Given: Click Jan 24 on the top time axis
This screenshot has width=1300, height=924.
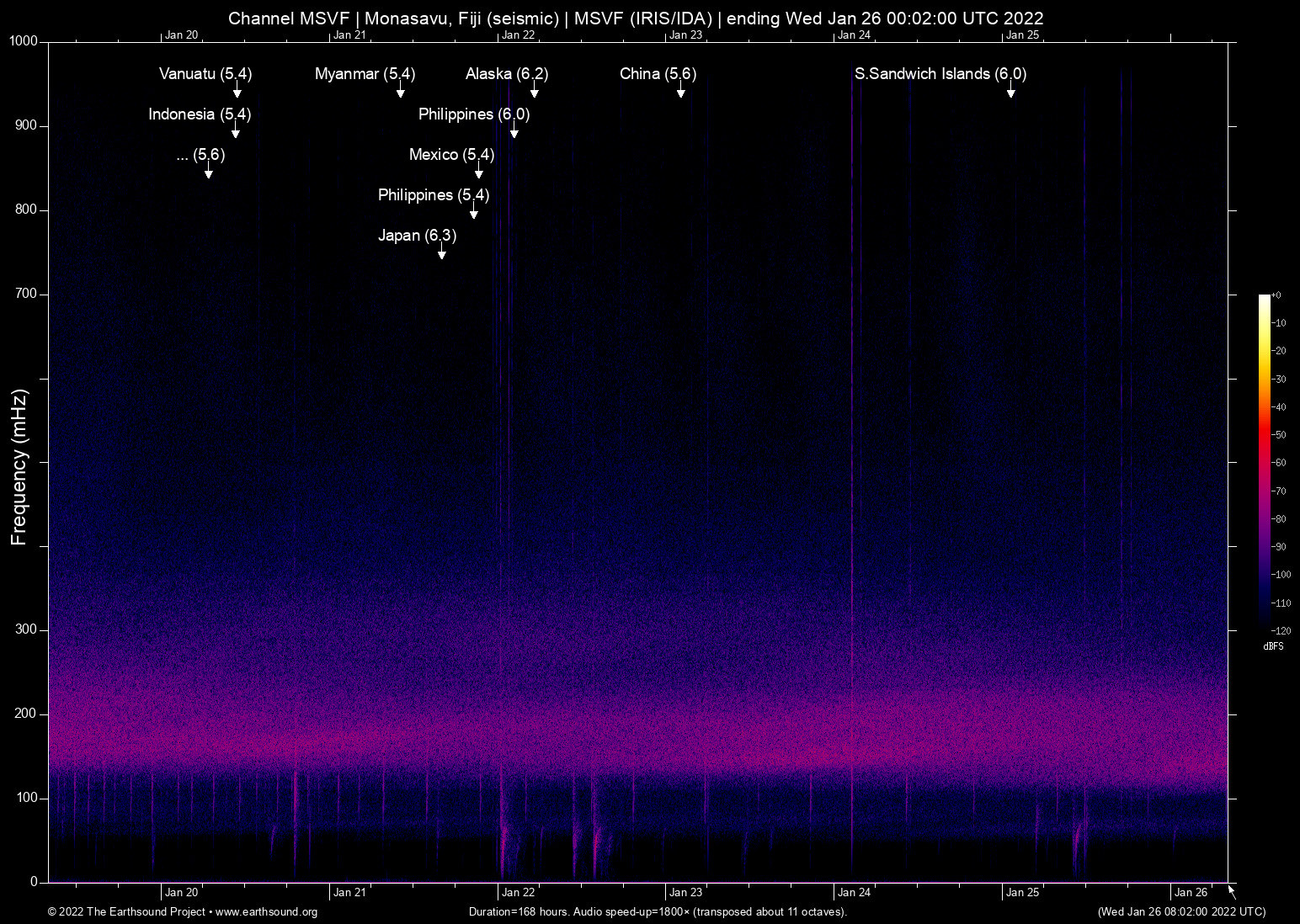Looking at the screenshot, I should point(854,35).
